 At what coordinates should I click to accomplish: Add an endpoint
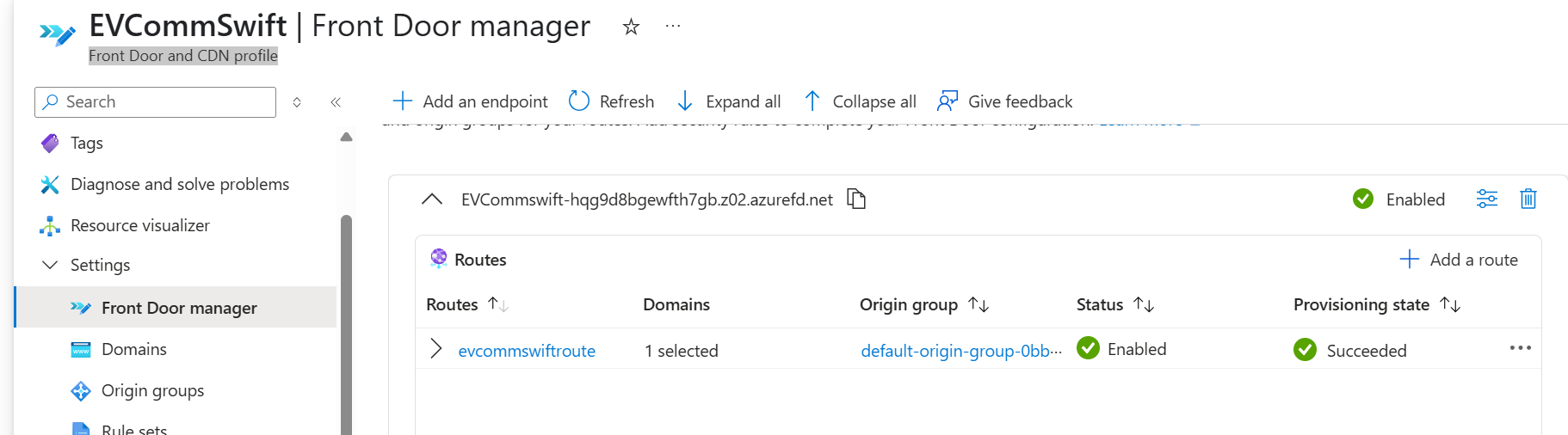point(470,101)
